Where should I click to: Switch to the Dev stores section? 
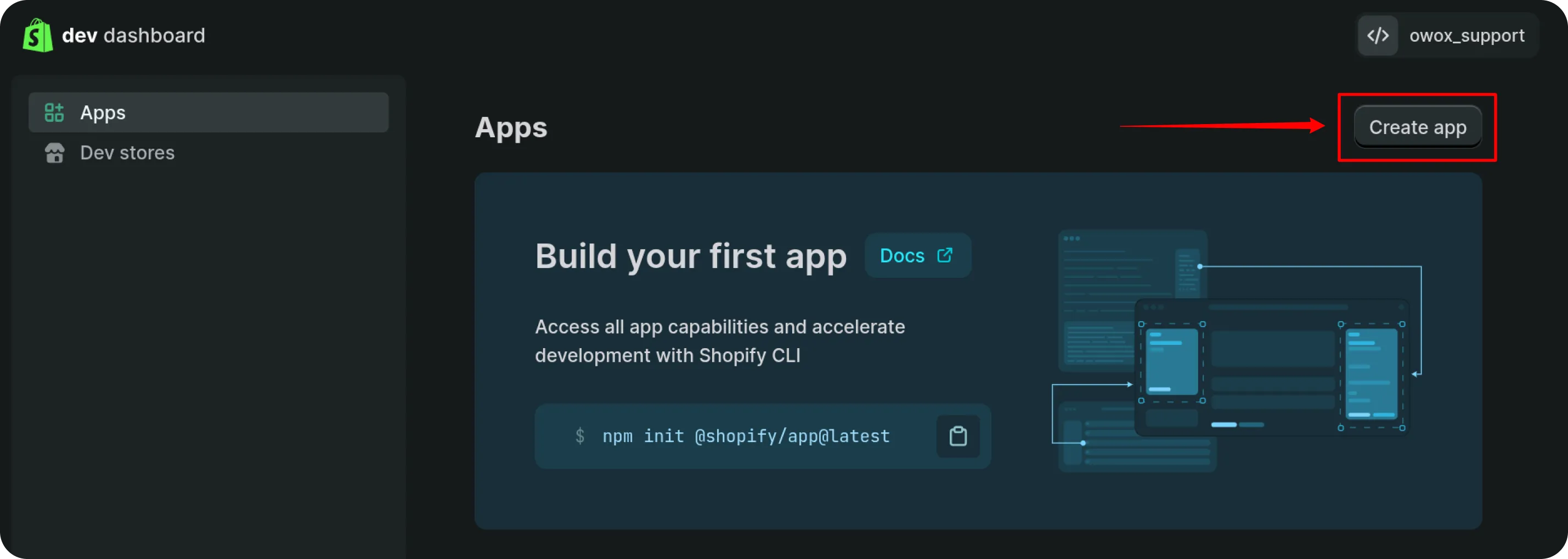127,152
